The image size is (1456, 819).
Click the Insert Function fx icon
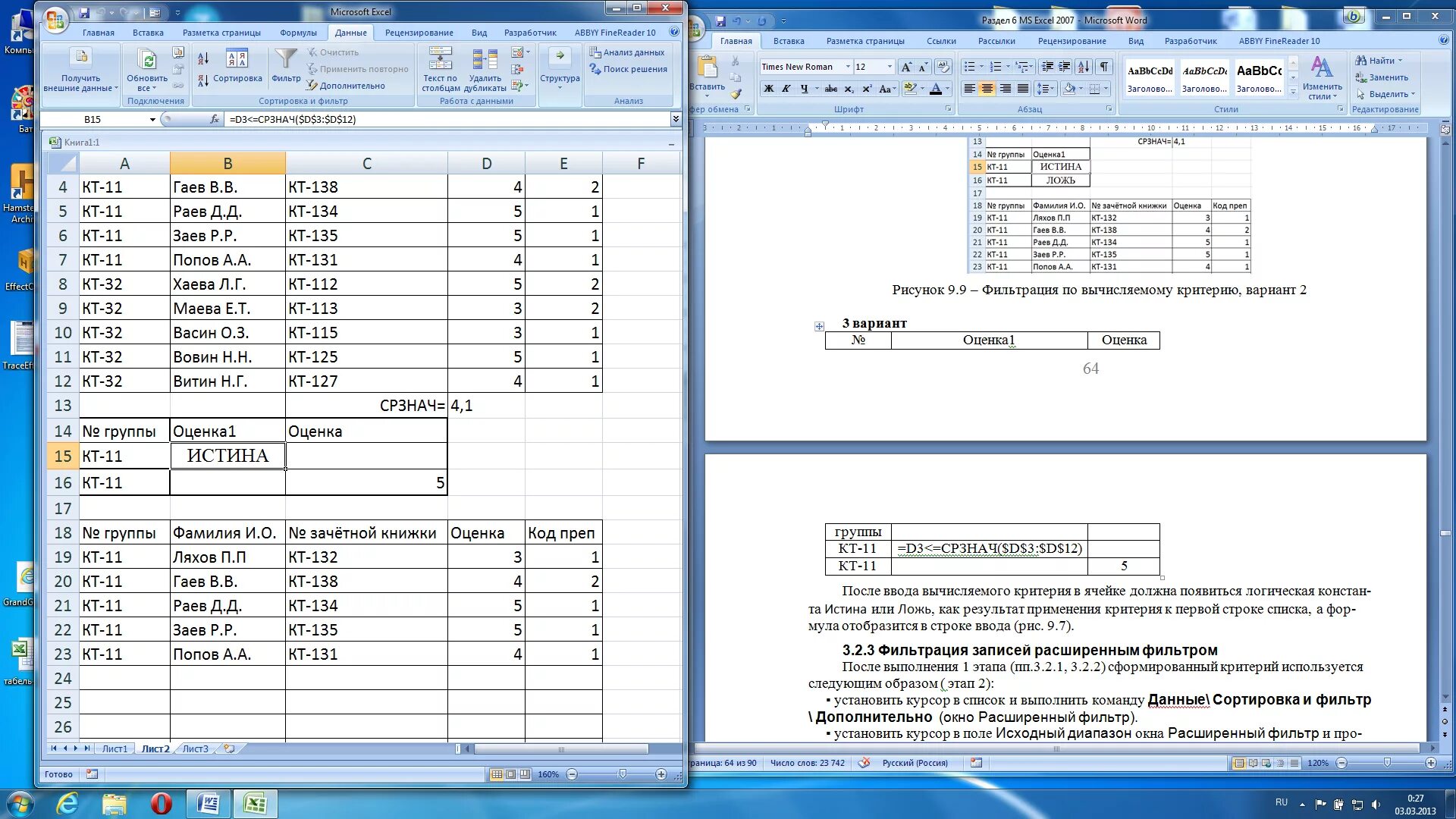[x=215, y=119]
